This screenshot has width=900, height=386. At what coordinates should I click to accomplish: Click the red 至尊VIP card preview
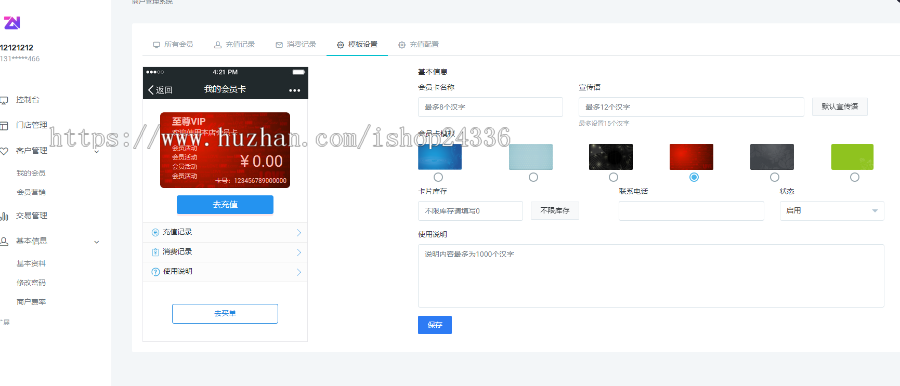[225, 150]
